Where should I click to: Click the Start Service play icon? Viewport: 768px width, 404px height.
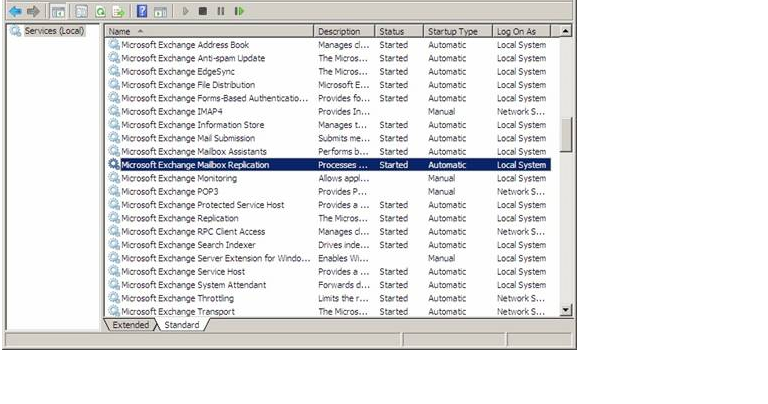pos(185,11)
